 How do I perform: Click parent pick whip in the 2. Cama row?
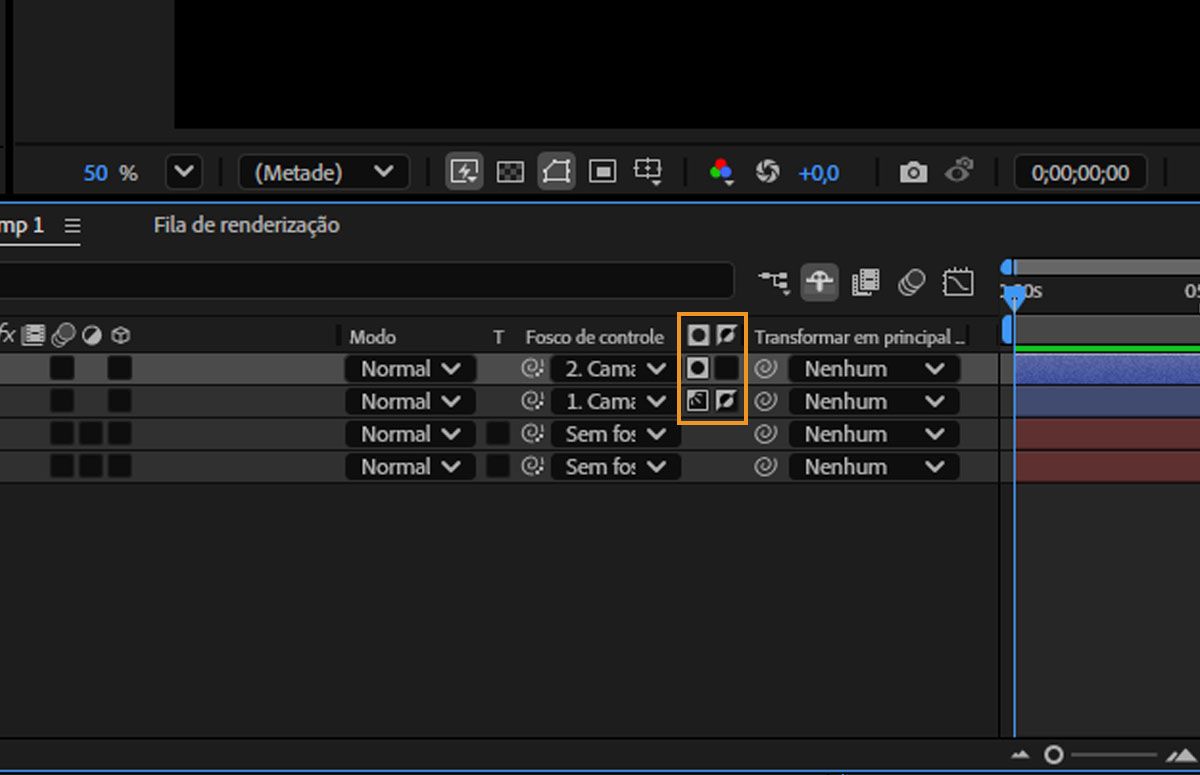pyautogui.click(x=765, y=369)
